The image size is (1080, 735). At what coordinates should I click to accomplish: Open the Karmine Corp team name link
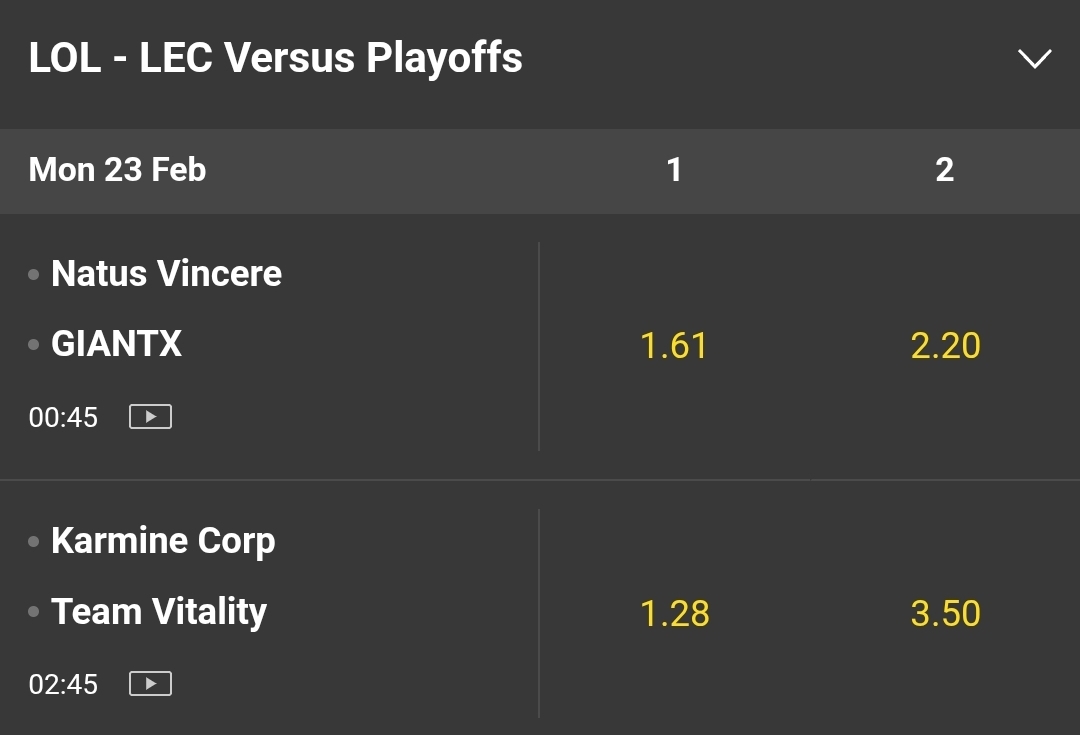tap(163, 541)
